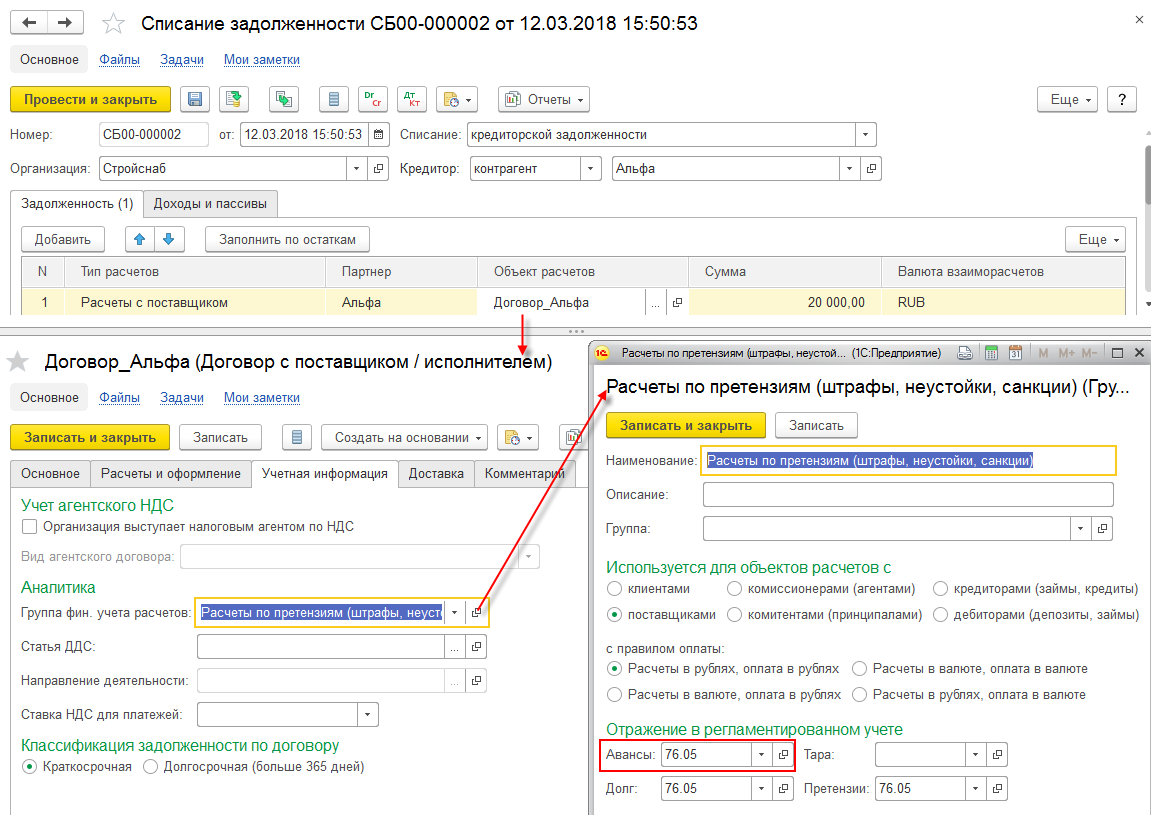Click the document structure list icon
1151x815 pixels.
point(334,99)
